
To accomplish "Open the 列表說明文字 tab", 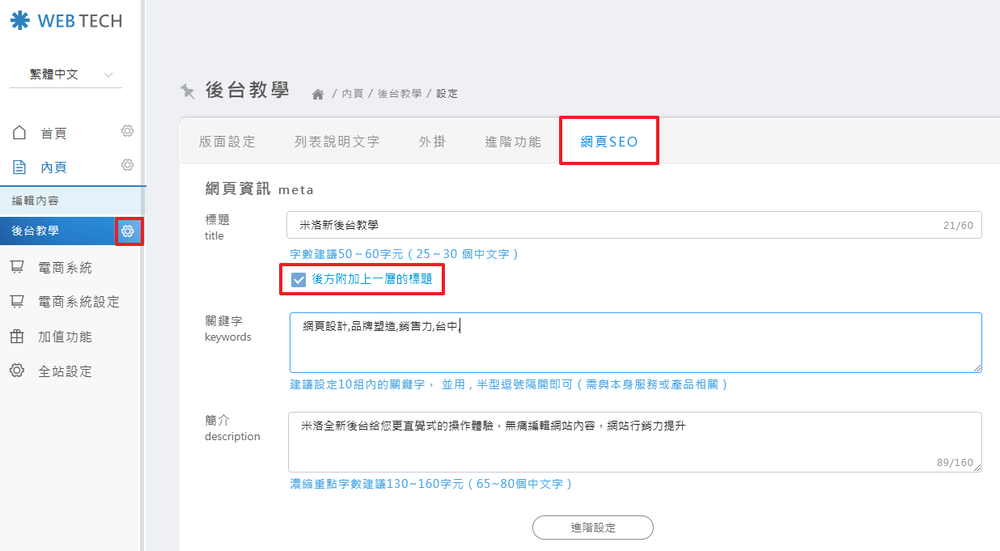I will (337, 142).
